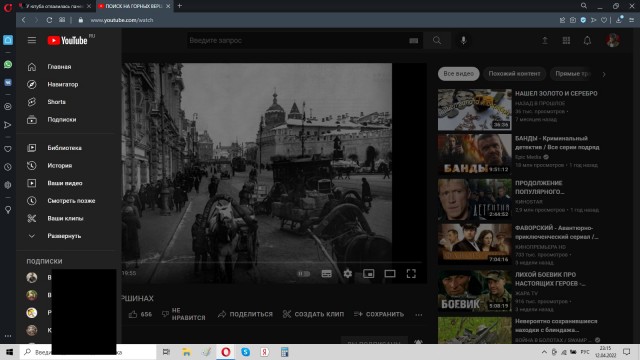Open Opera easy setup icon
Image resolution: width=640 pixels, height=360 pixels.
click(631, 20)
